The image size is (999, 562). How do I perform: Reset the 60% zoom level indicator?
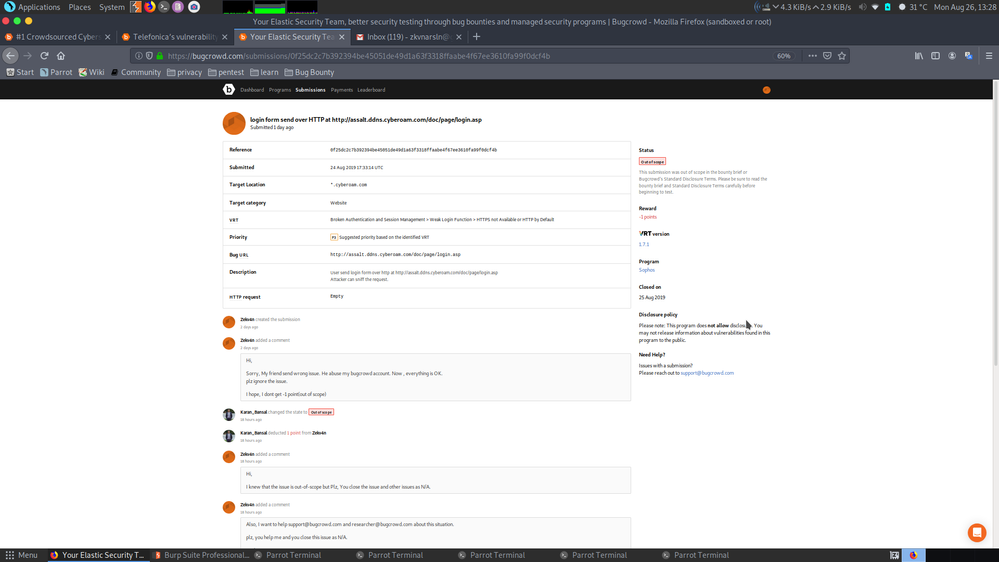coord(784,56)
